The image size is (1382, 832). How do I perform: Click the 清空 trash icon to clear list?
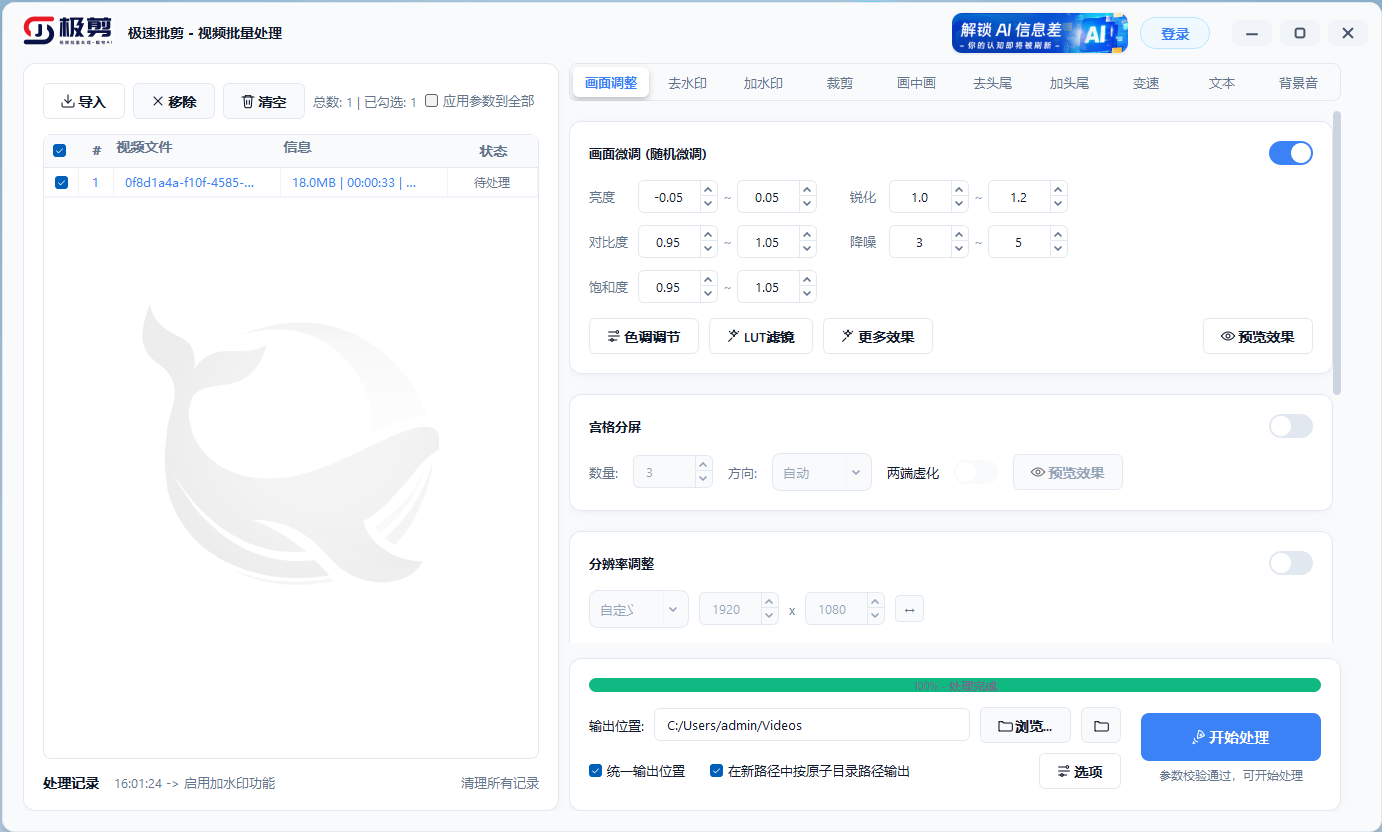pyautogui.click(x=244, y=101)
